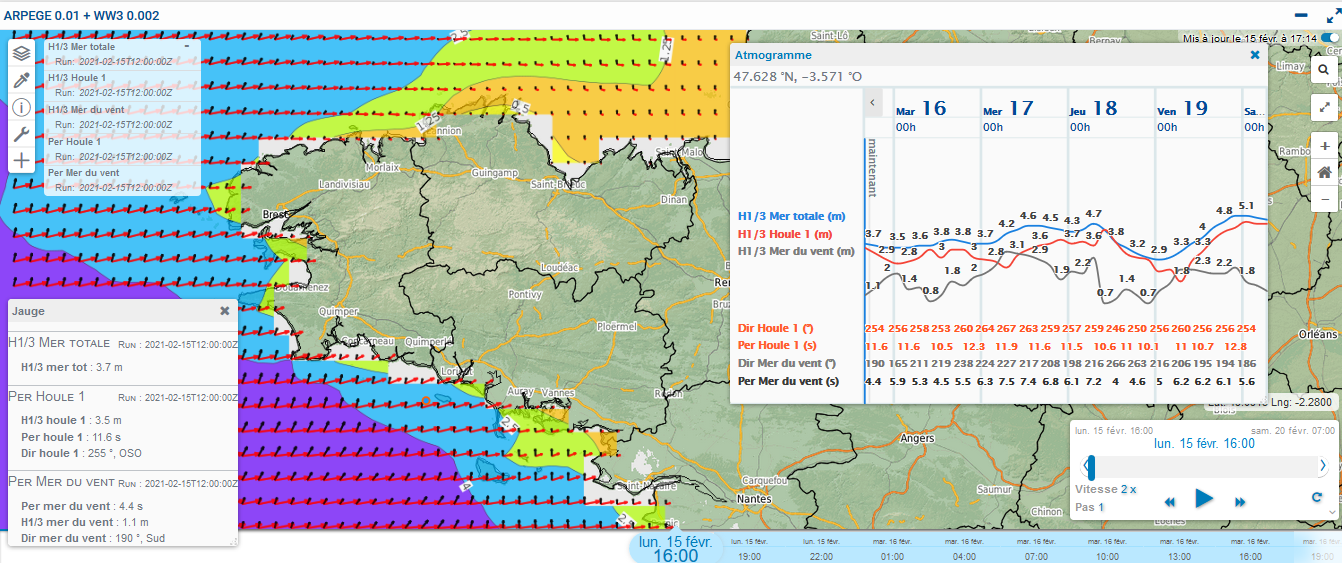
Task: Click the plus icon in left toolbar
Action: point(21,160)
